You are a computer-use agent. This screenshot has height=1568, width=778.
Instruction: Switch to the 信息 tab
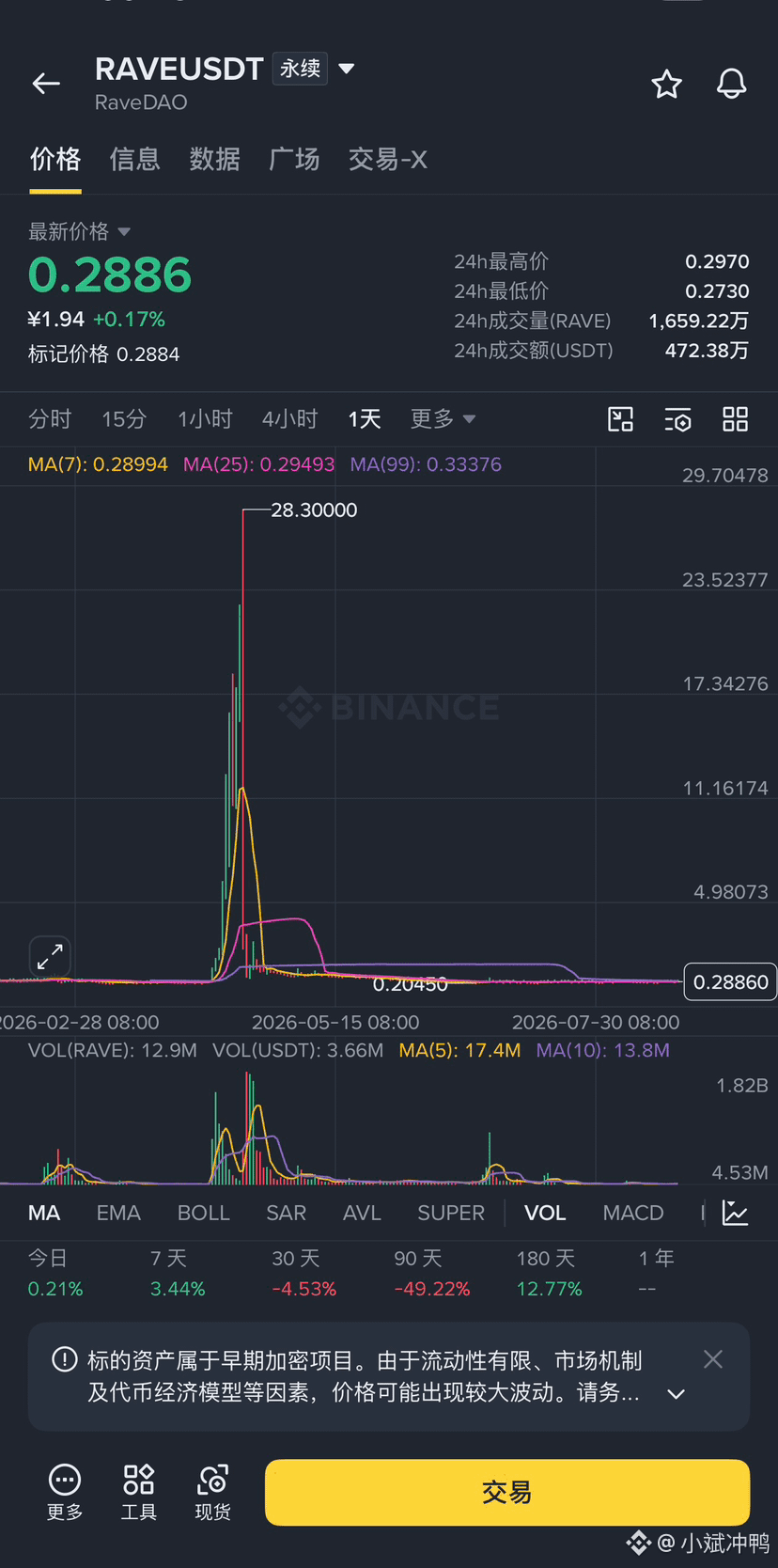(135, 159)
